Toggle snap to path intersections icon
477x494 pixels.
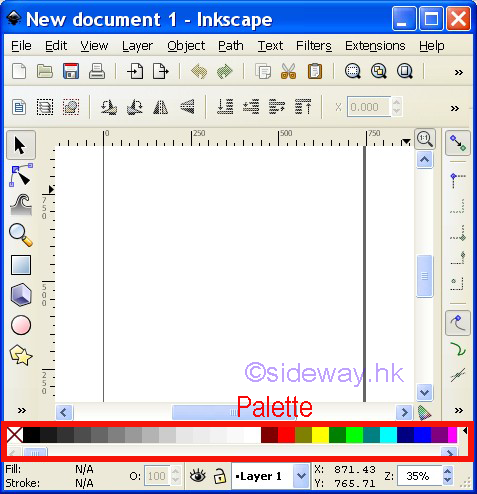coord(458,375)
